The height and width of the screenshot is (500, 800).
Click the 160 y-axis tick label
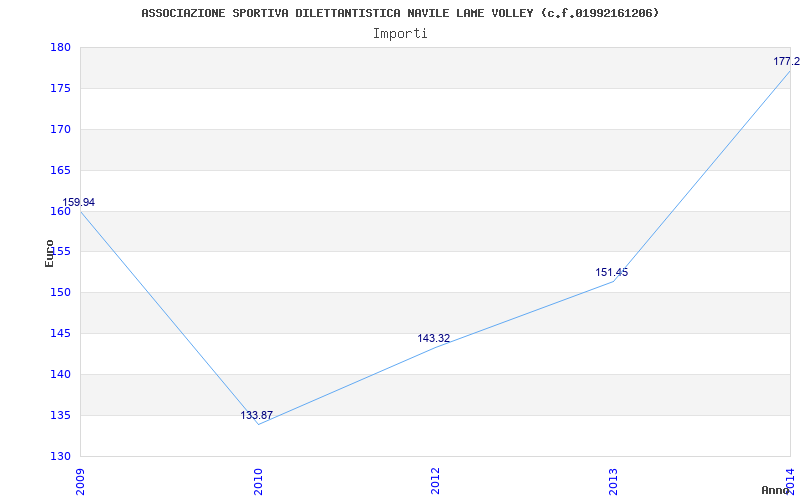60,211
